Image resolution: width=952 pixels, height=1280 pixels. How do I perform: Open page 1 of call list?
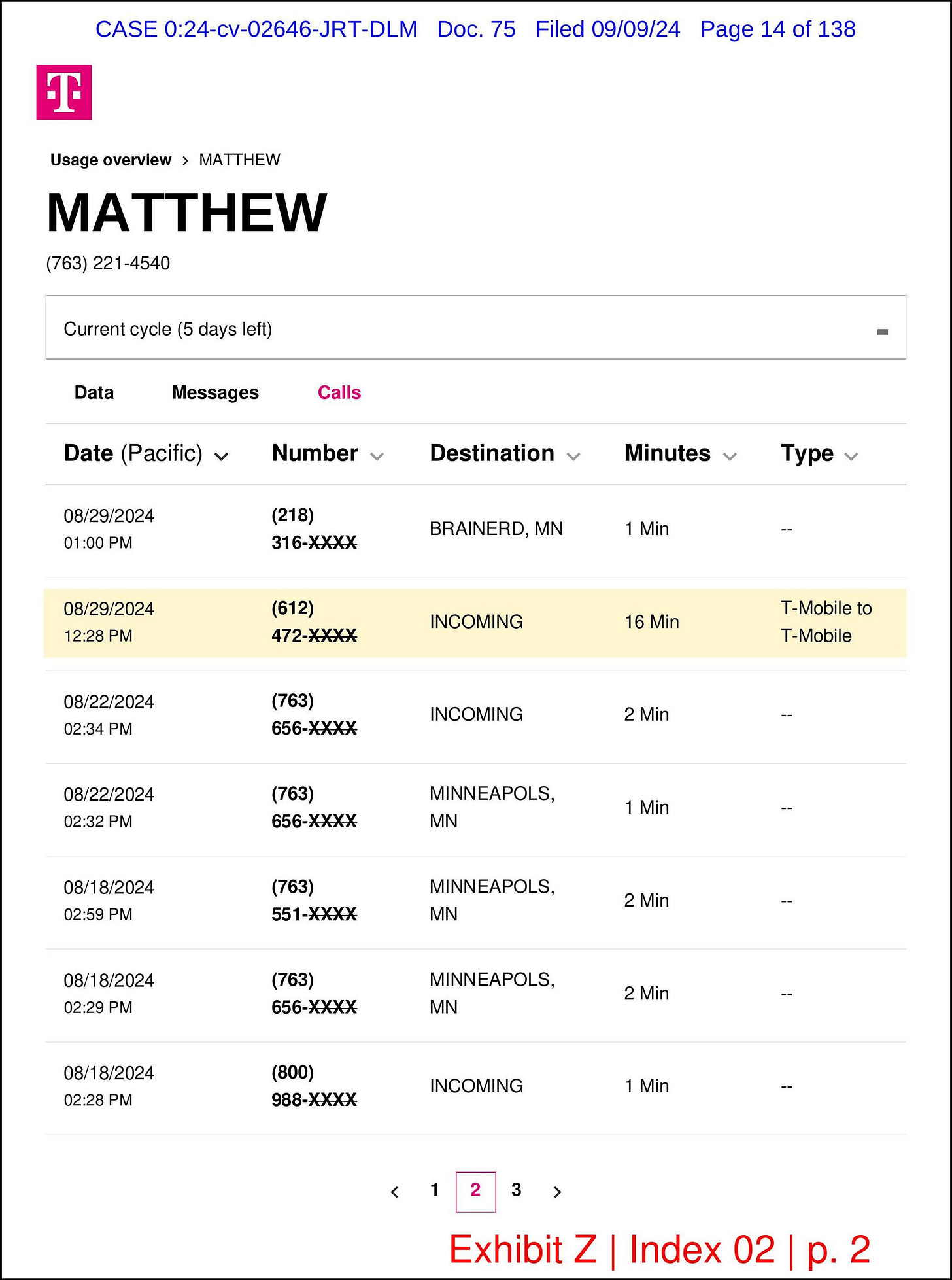[x=434, y=1190]
